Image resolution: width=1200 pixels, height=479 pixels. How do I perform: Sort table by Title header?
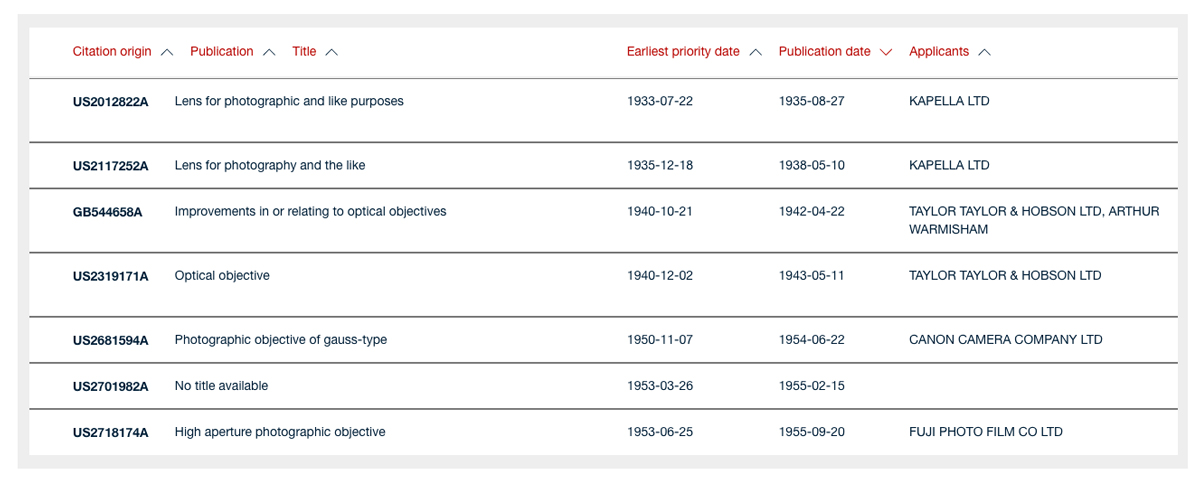click(x=304, y=52)
